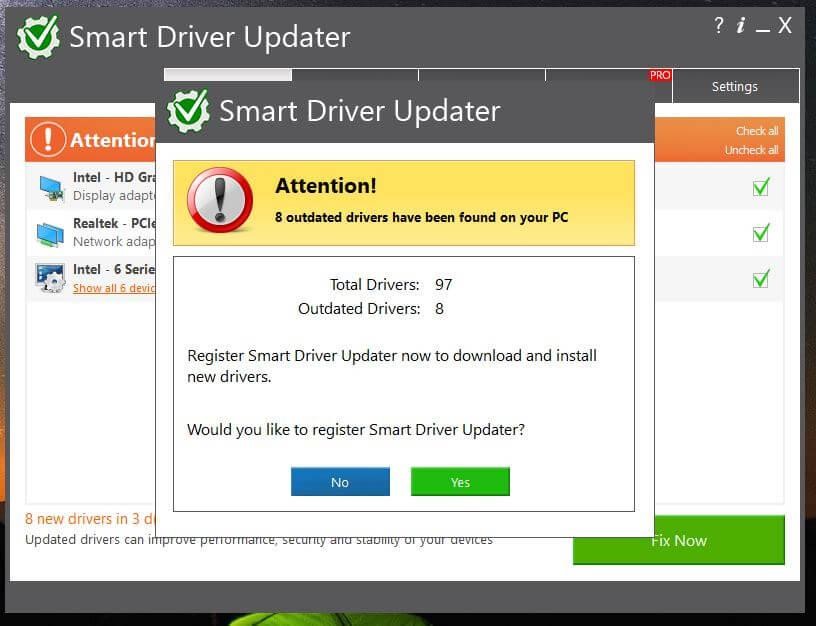Open help with the question mark icon
This screenshot has height=626, width=816.
click(x=719, y=25)
